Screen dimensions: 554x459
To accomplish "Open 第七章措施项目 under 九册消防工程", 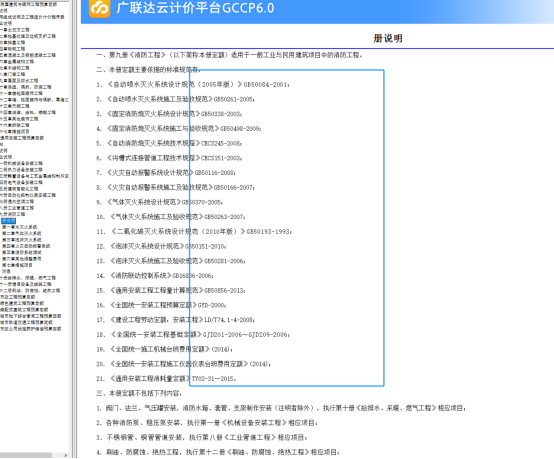I will coord(17,265).
